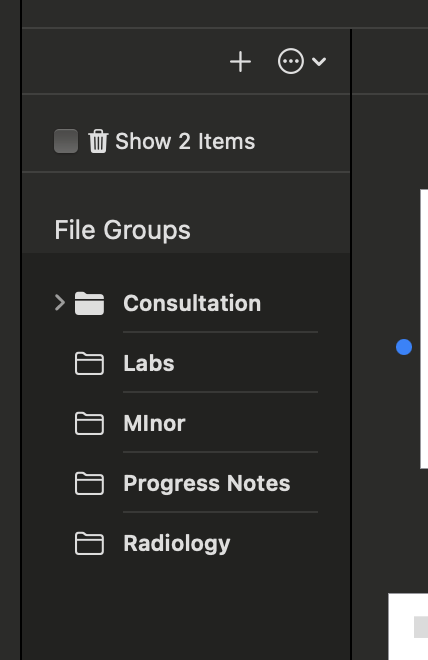Click the Labs folder icon
The image size is (428, 660).
coord(89,363)
